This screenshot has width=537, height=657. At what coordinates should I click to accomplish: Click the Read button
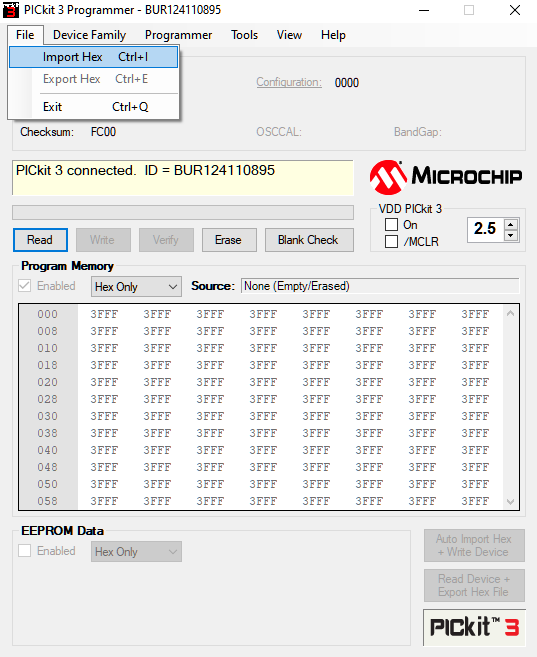point(40,240)
